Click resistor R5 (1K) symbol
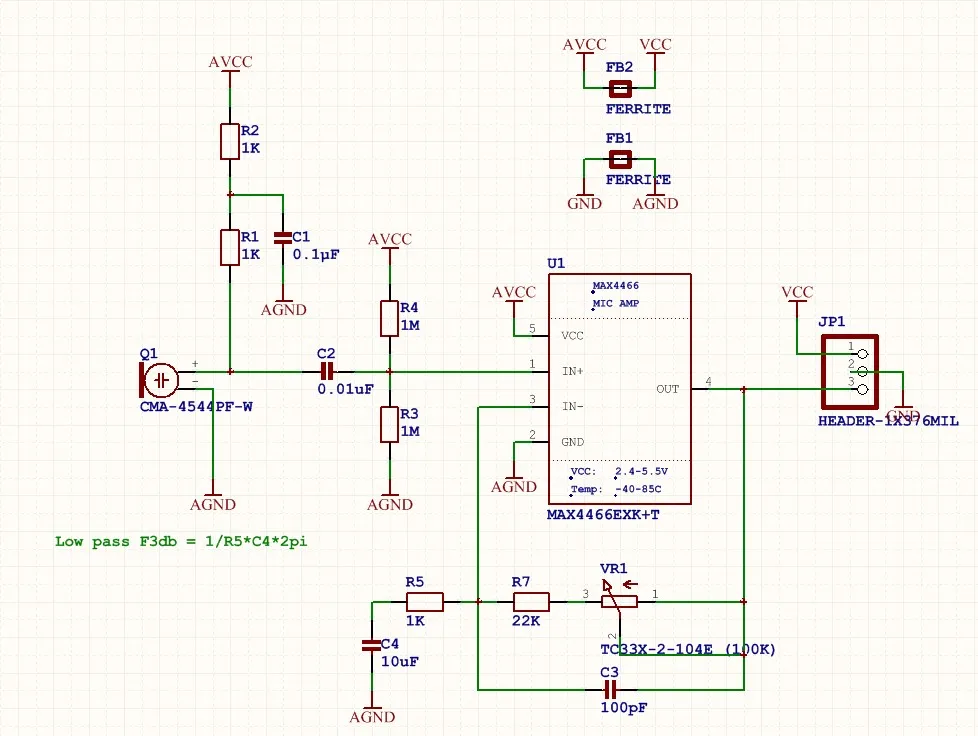This screenshot has height=736, width=978. click(426, 600)
